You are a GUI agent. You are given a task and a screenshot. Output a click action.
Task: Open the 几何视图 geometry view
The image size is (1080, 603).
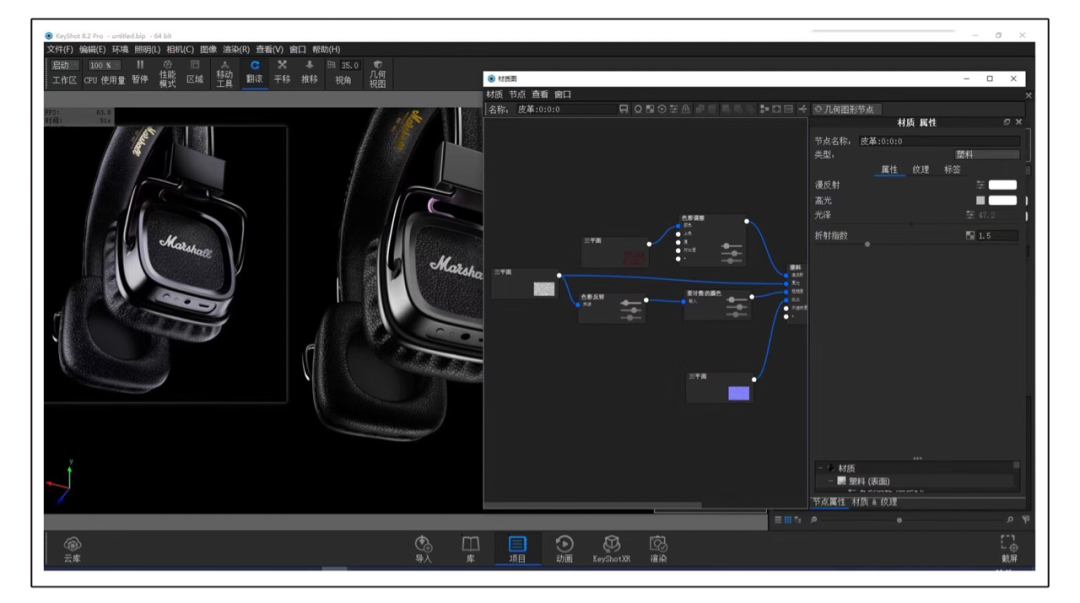[377, 74]
